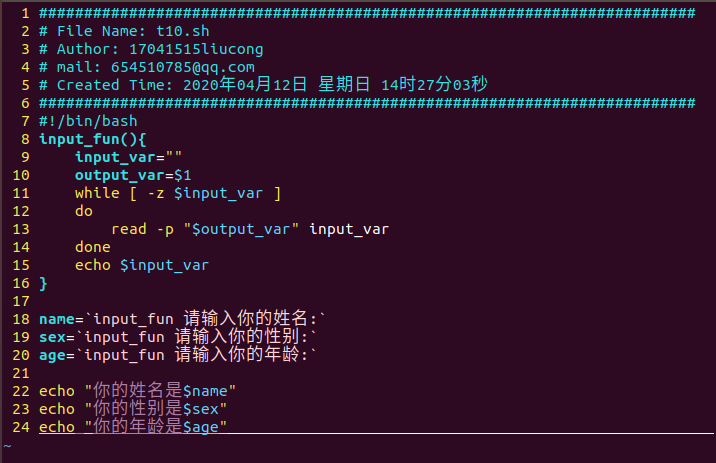Screen dimensions: 716x463
Task: Click the #!/bin/bash shebang line
Action: (88, 121)
